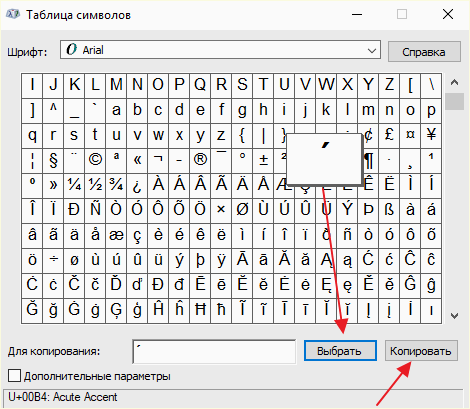
Task: Click the Копировать button
Action: pyautogui.click(x=421, y=351)
